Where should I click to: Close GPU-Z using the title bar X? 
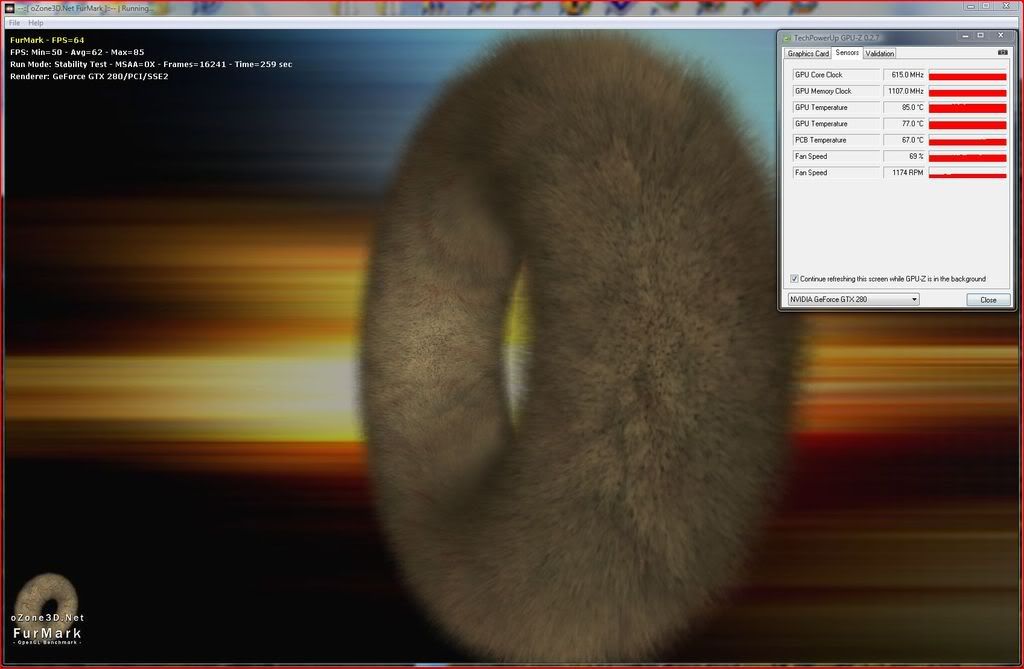[1000, 36]
